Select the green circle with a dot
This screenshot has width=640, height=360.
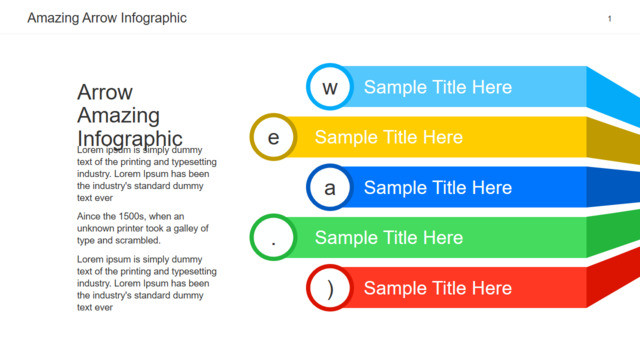click(273, 237)
